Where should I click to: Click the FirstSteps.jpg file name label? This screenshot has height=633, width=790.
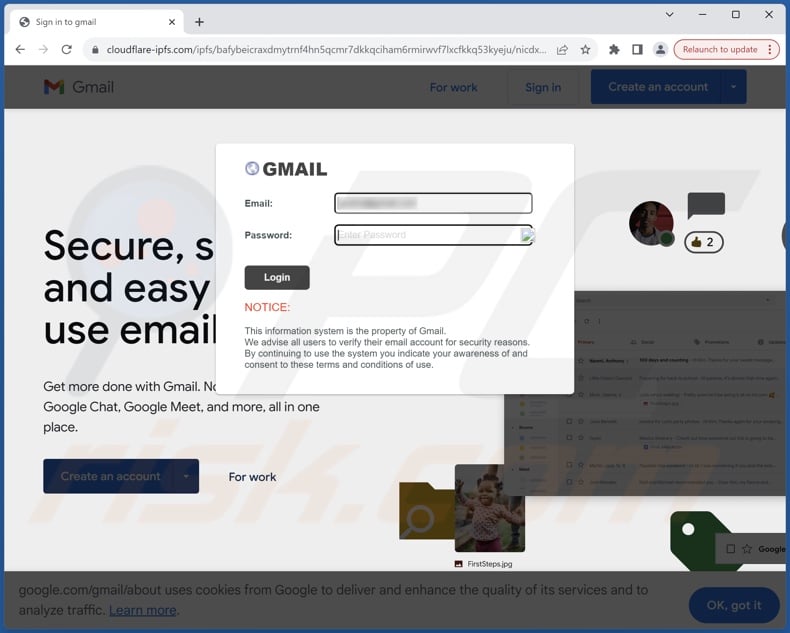point(490,564)
